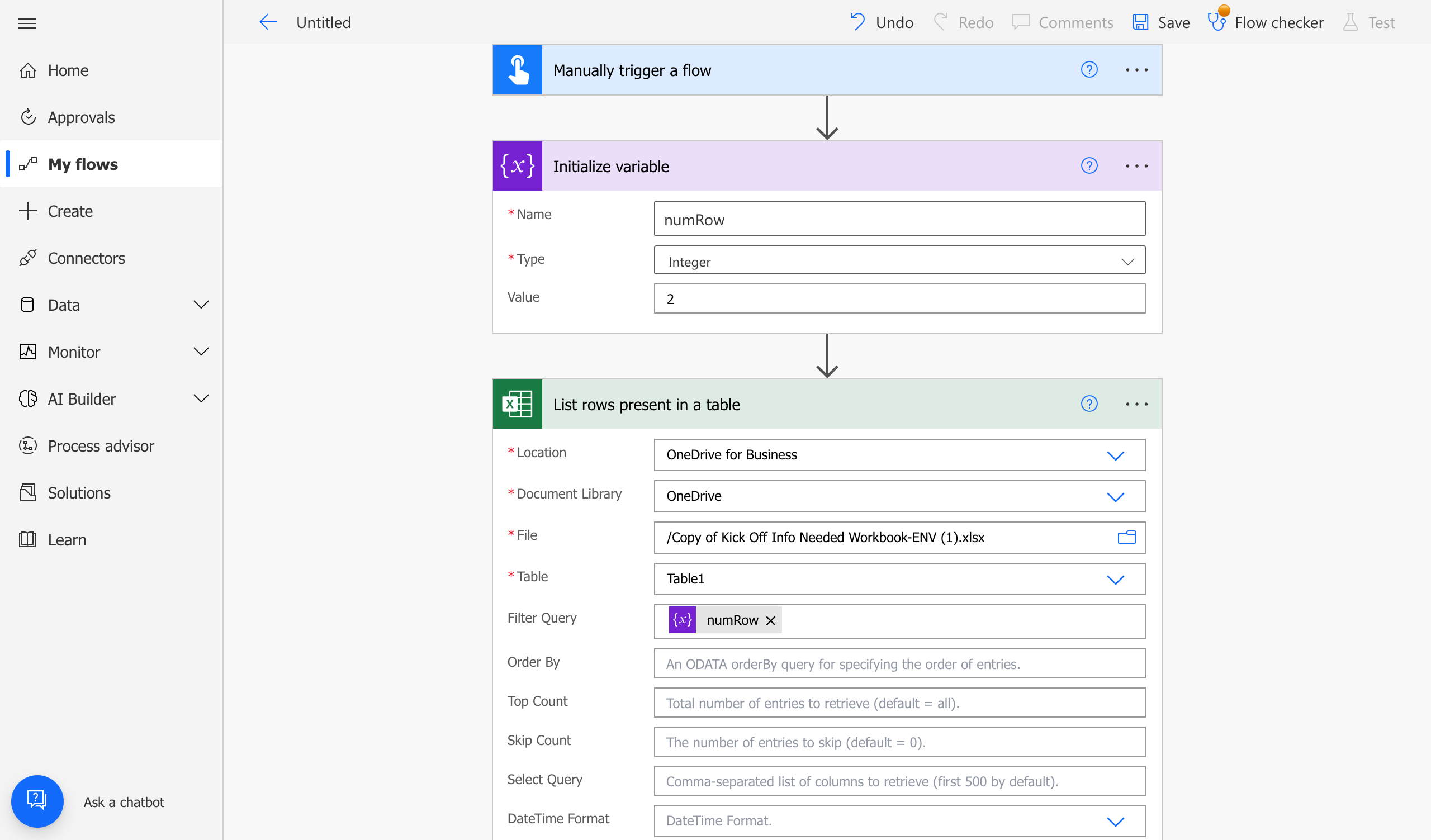Viewport: 1431px width, 840px height.
Task: Collapse List rows present in a table title
Action: 646,405
